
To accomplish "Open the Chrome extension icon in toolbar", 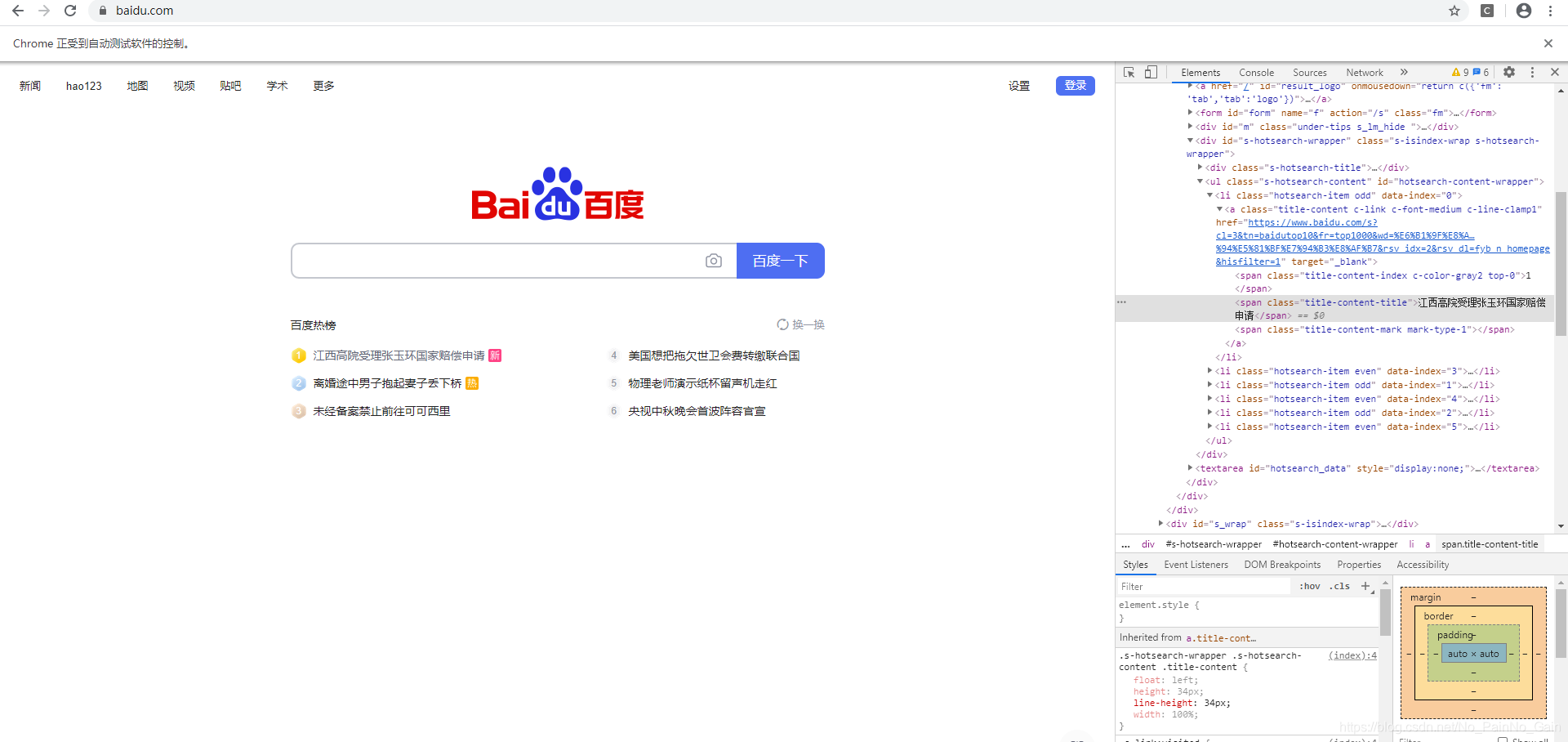I will [1487, 11].
